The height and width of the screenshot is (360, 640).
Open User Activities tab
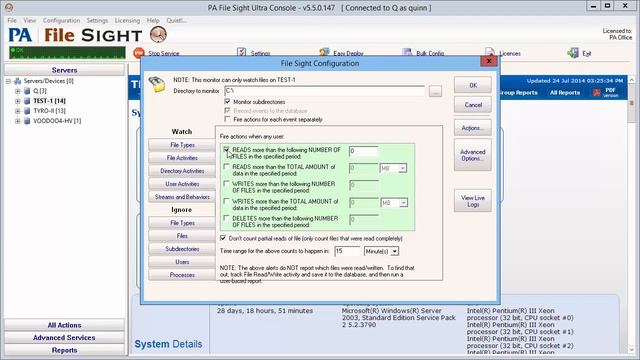pos(182,184)
